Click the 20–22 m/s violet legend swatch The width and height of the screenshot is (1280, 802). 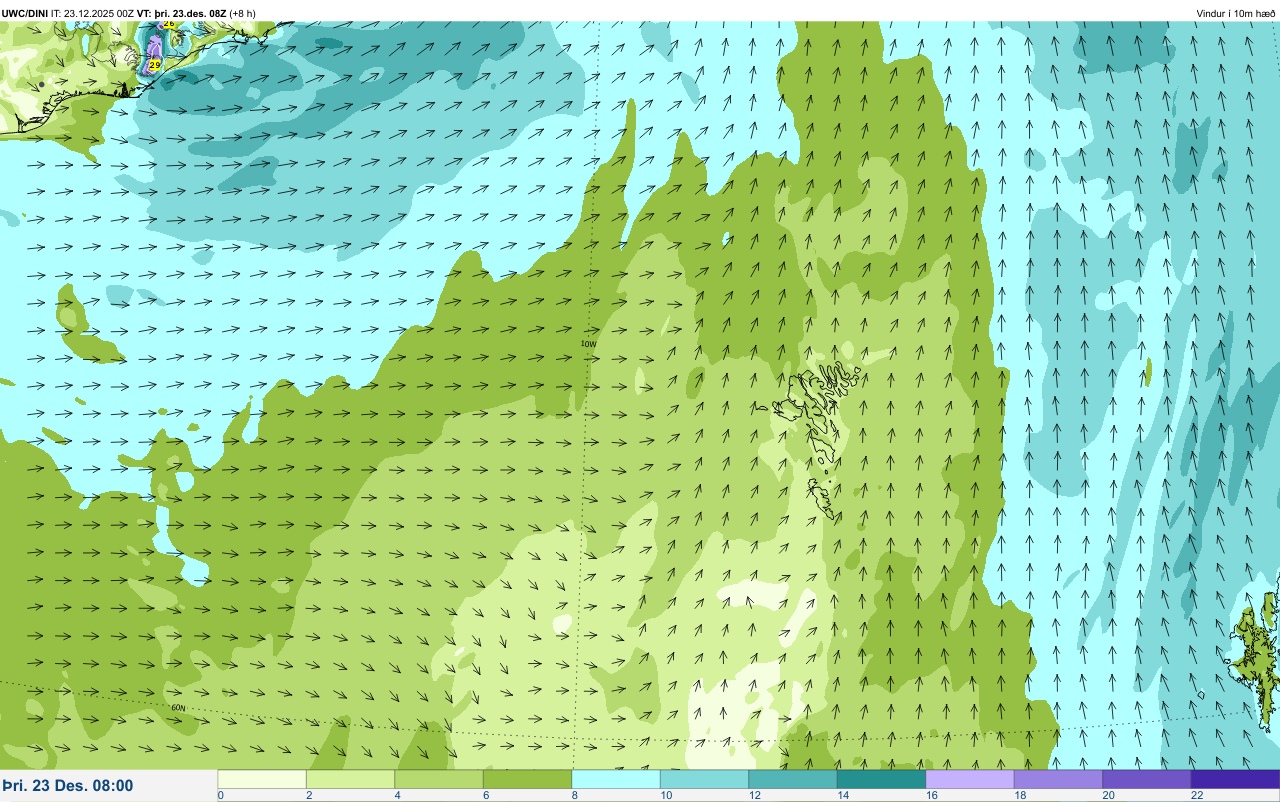pos(1147,779)
